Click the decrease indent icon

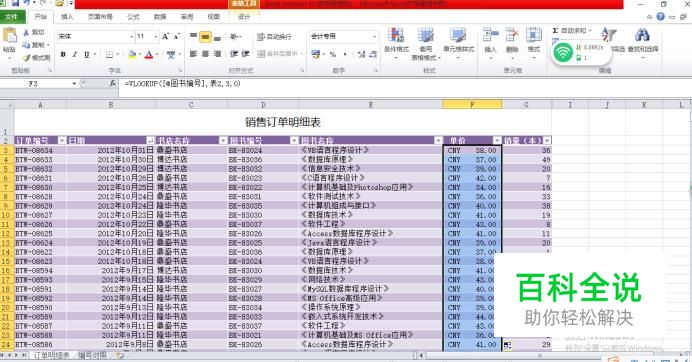pos(234,54)
